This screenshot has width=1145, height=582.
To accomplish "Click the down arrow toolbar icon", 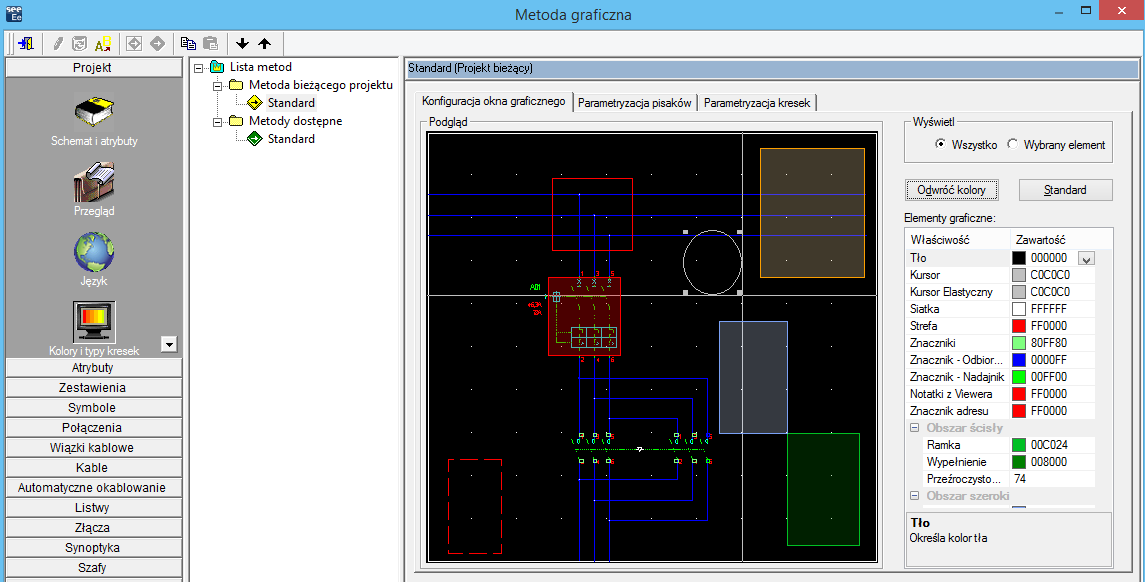I will 242,44.
